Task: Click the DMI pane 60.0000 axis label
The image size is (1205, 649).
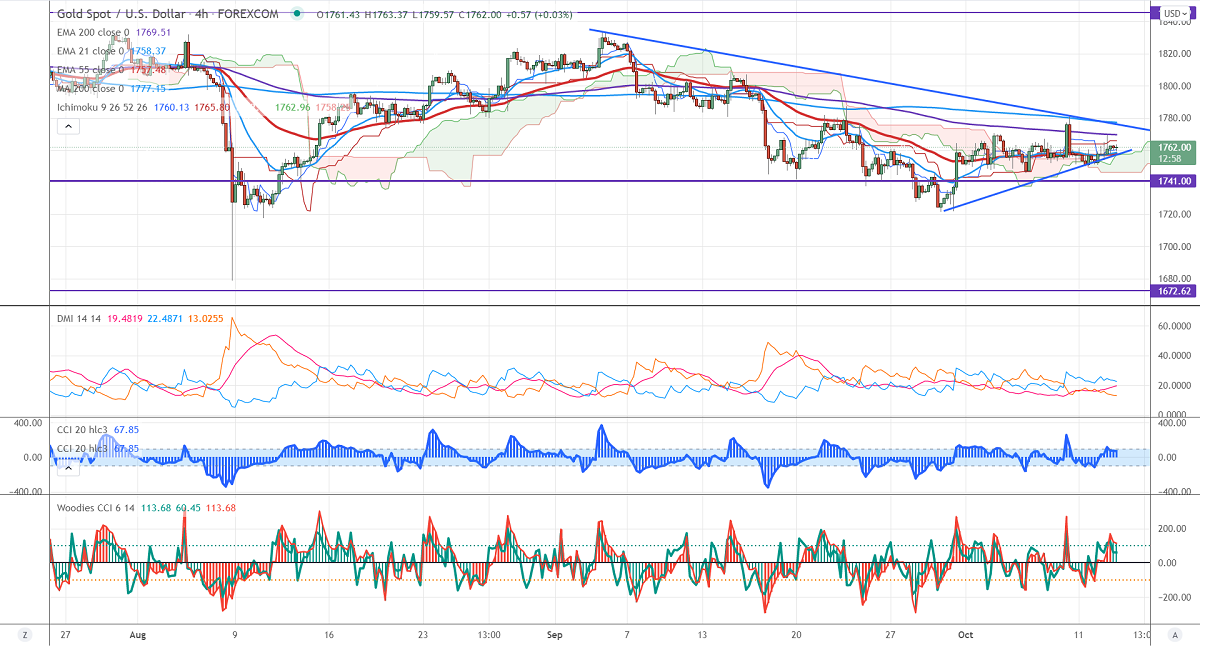Action: [x=1175, y=326]
